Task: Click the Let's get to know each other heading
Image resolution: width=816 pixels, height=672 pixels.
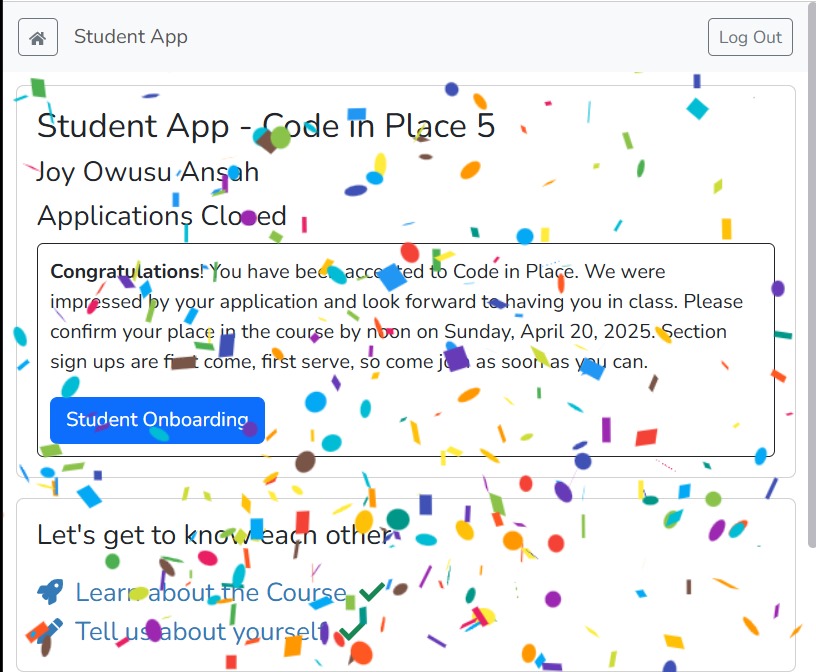Action: (x=214, y=535)
